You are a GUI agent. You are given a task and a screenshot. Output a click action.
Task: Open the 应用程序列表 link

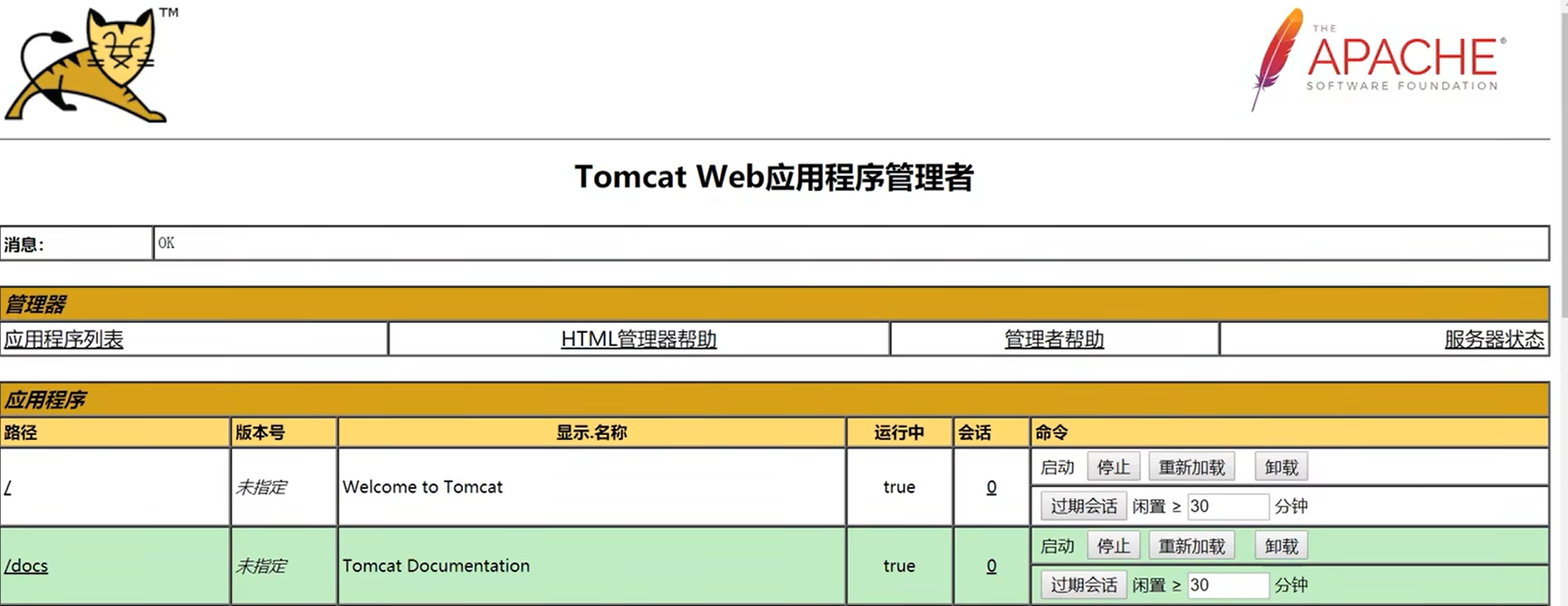(x=64, y=340)
